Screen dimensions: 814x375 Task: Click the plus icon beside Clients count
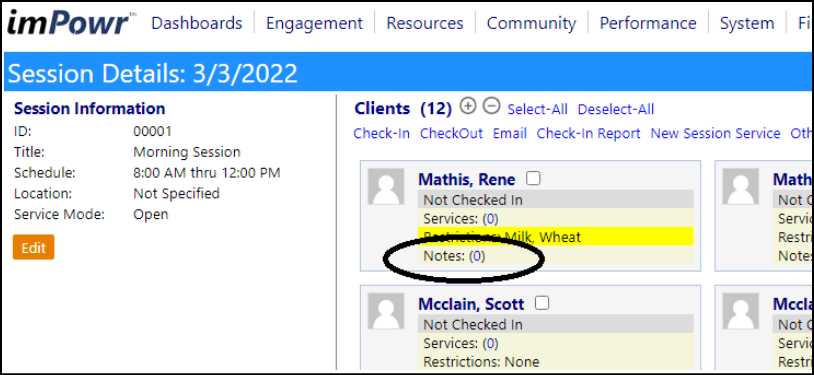468,106
